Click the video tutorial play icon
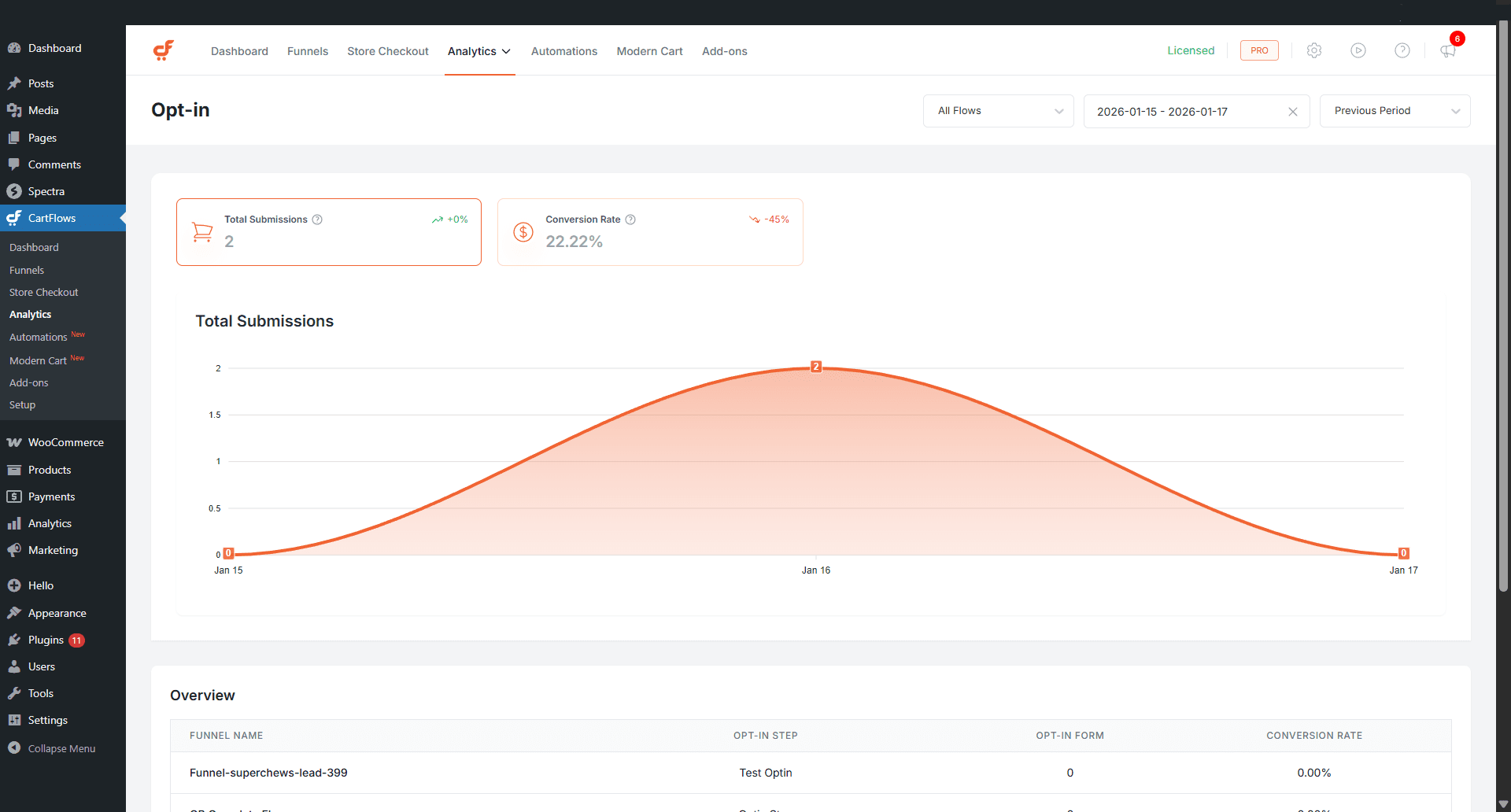 pos(1358,50)
